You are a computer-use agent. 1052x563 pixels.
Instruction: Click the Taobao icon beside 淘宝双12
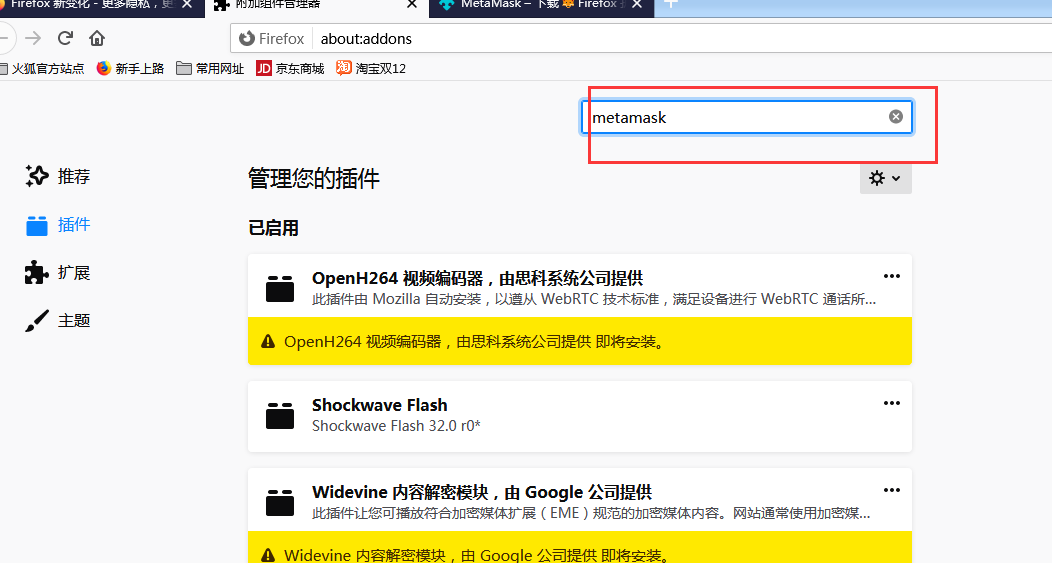344,68
